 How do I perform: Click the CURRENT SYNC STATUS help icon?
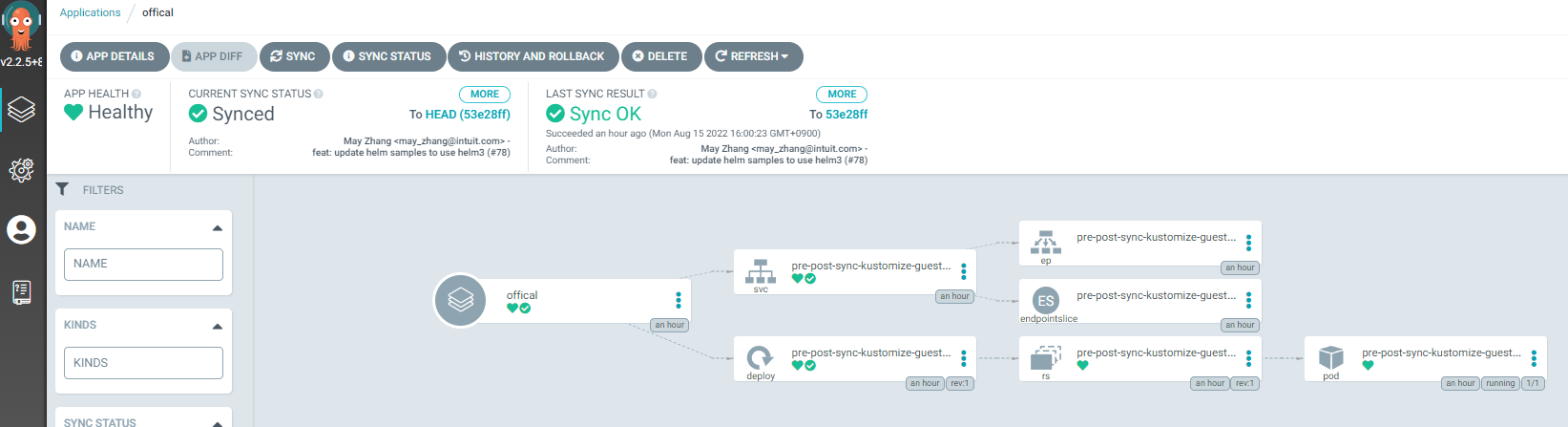click(319, 94)
